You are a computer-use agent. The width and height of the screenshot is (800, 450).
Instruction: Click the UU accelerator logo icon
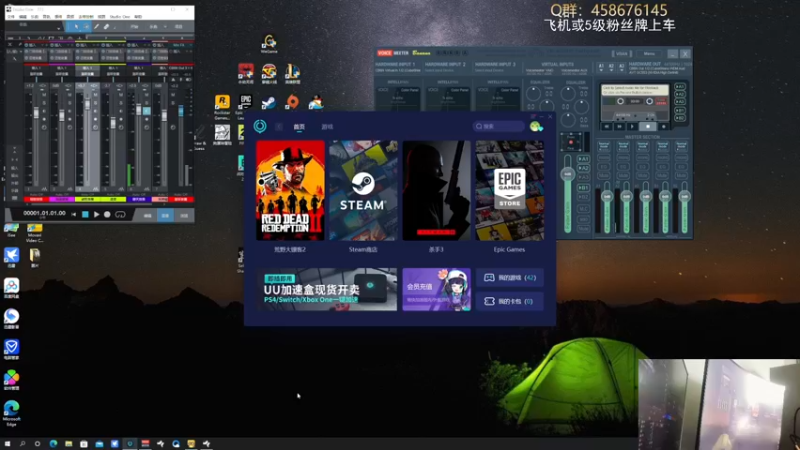tap(260, 126)
